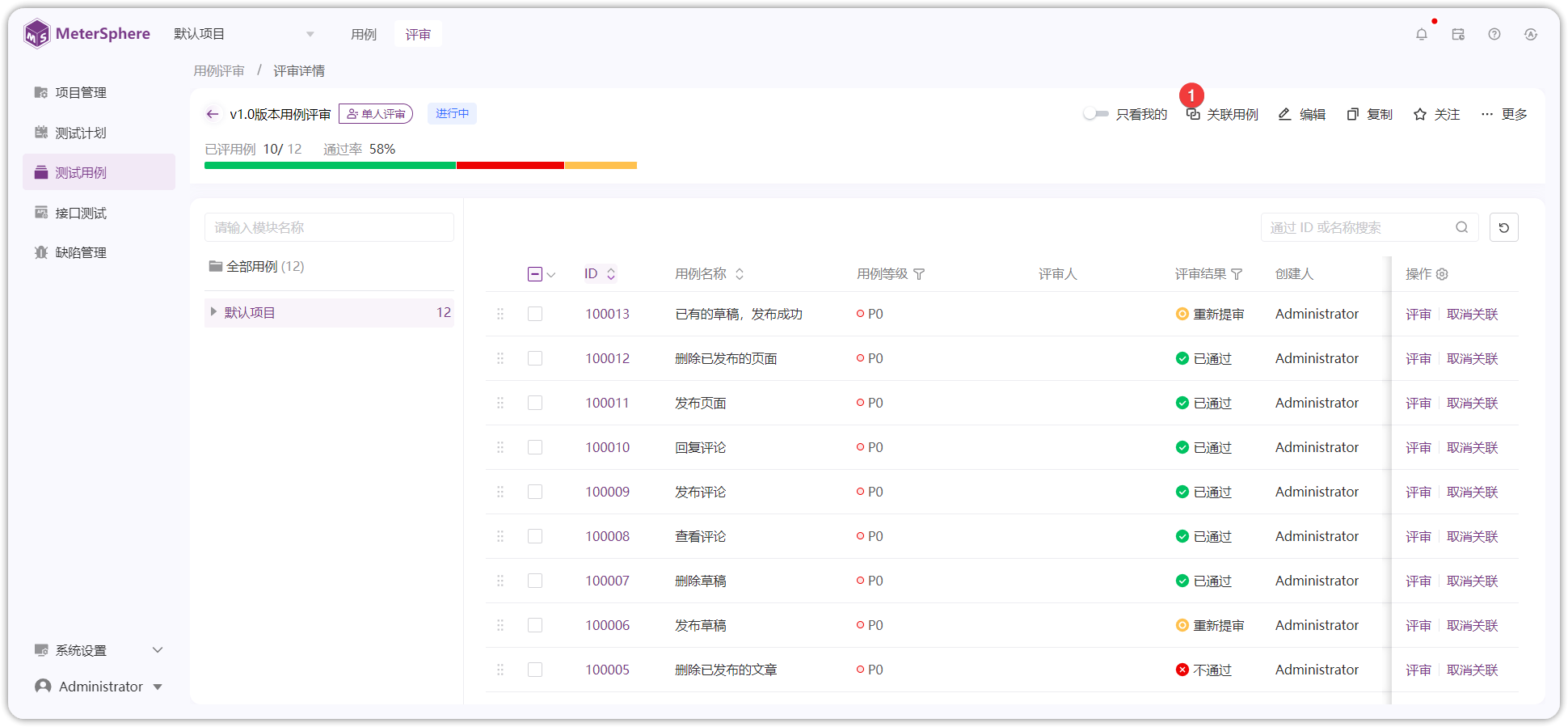Click the red segment of the review progress bar
The width and height of the screenshot is (1568, 727).
click(510, 165)
